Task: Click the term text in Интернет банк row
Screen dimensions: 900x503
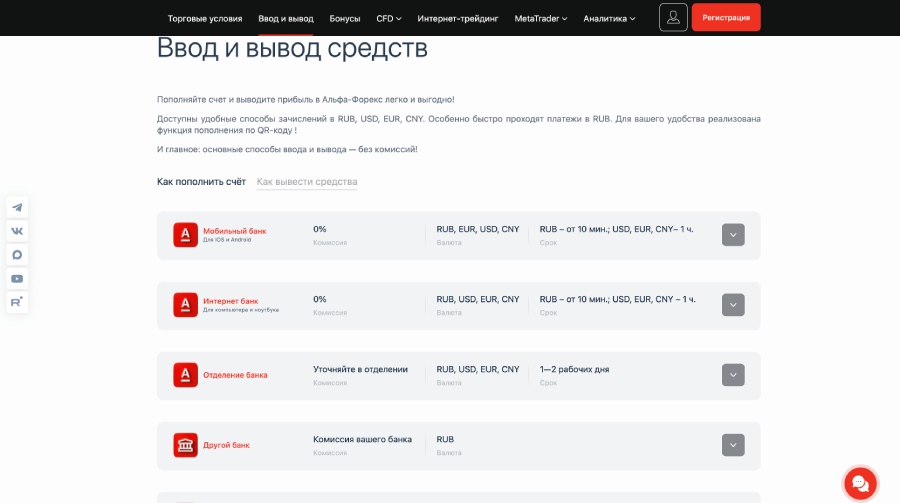Action: tap(618, 299)
